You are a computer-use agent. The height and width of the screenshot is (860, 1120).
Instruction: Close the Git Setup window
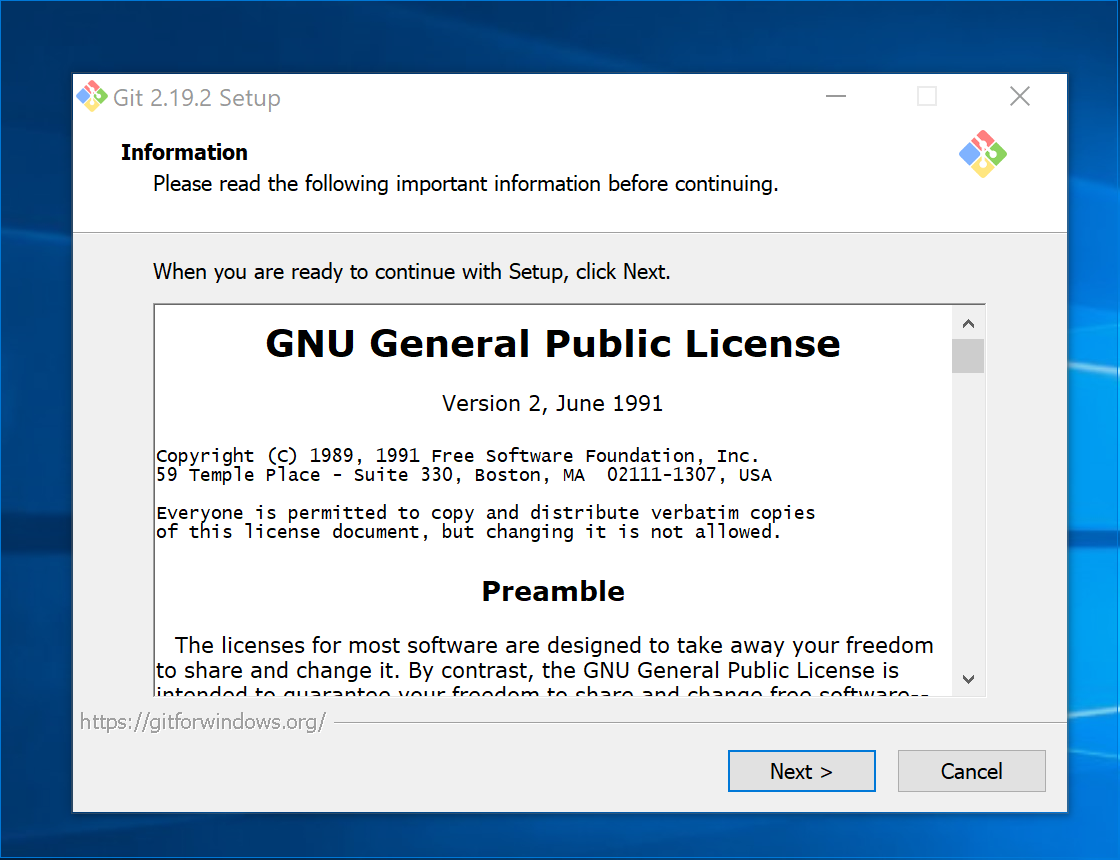click(x=1019, y=96)
